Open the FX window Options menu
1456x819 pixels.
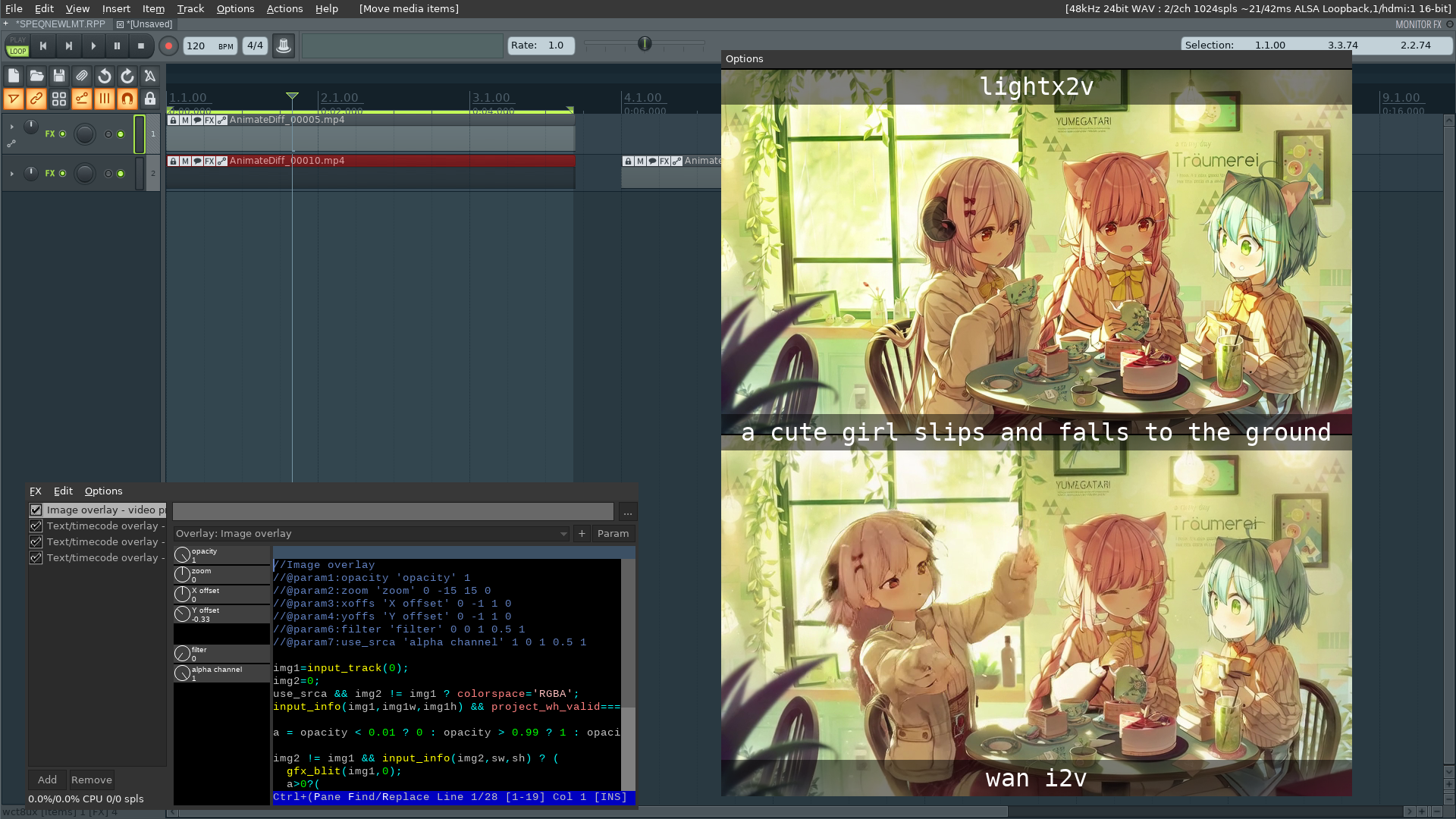(103, 491)
